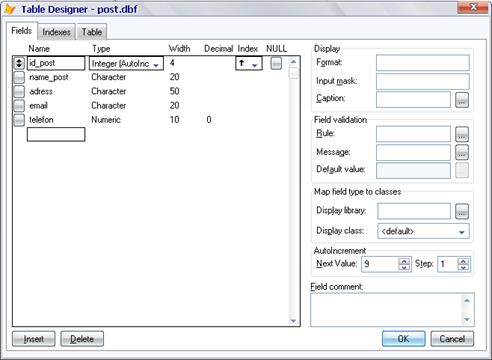492x360 pixels.
Task: Click the width 4 of id_post
Action: [172, 63]
